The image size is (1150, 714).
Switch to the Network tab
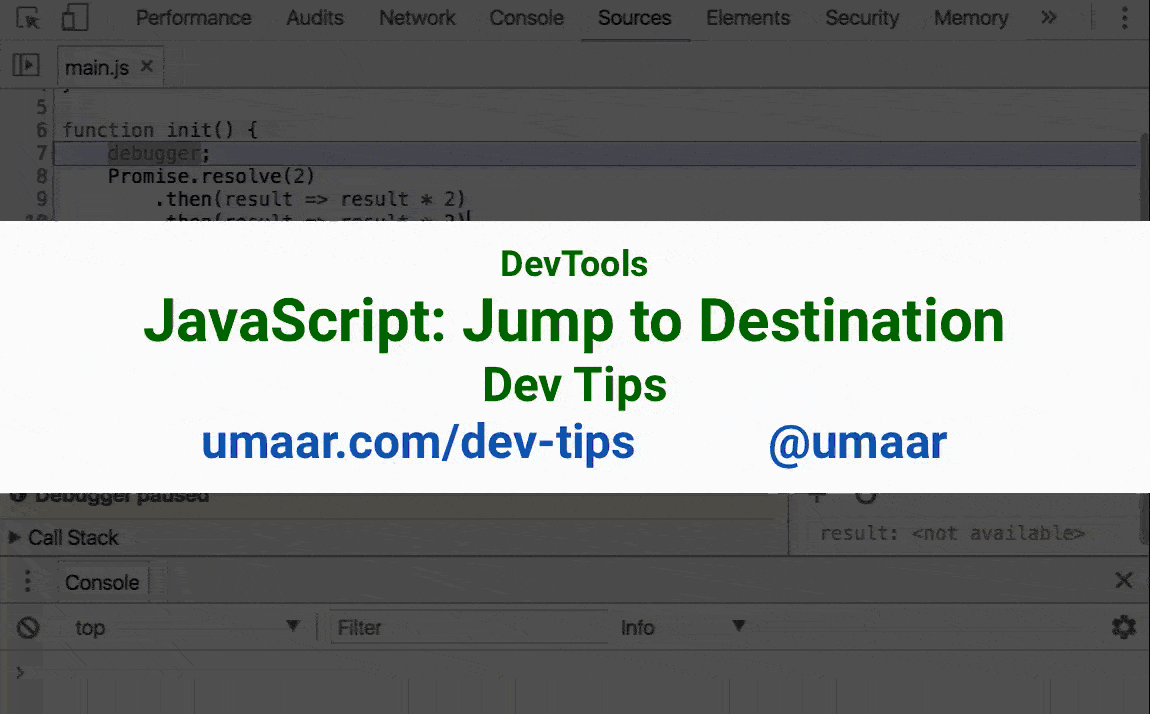[x=417, y=18]
